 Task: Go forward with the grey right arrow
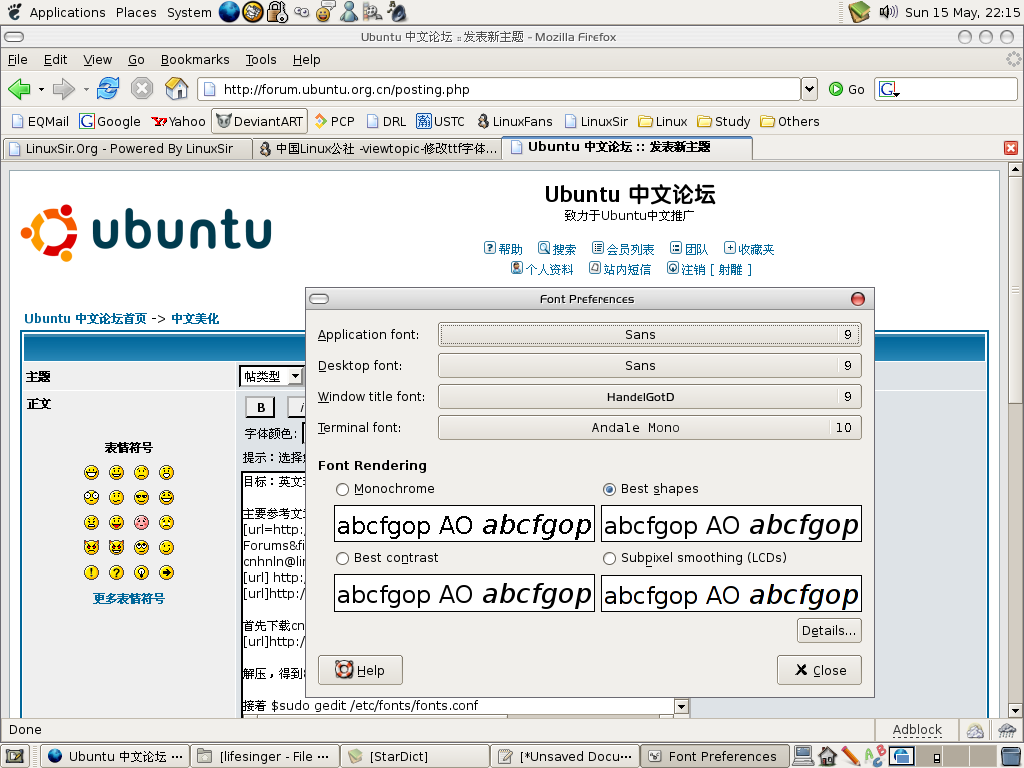pos(63,89)
